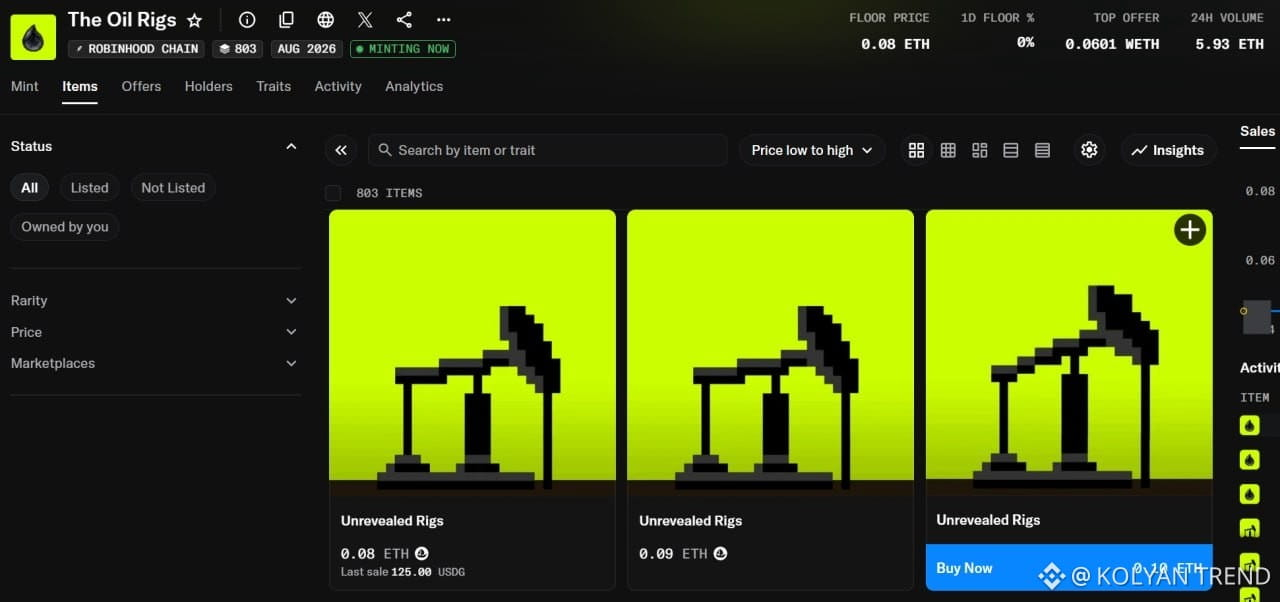Image resolution: width=1280 pixels, height=602 pixels.
Task: Click marketplace icon next to 0.08 ETH
Action: (422, 553)
